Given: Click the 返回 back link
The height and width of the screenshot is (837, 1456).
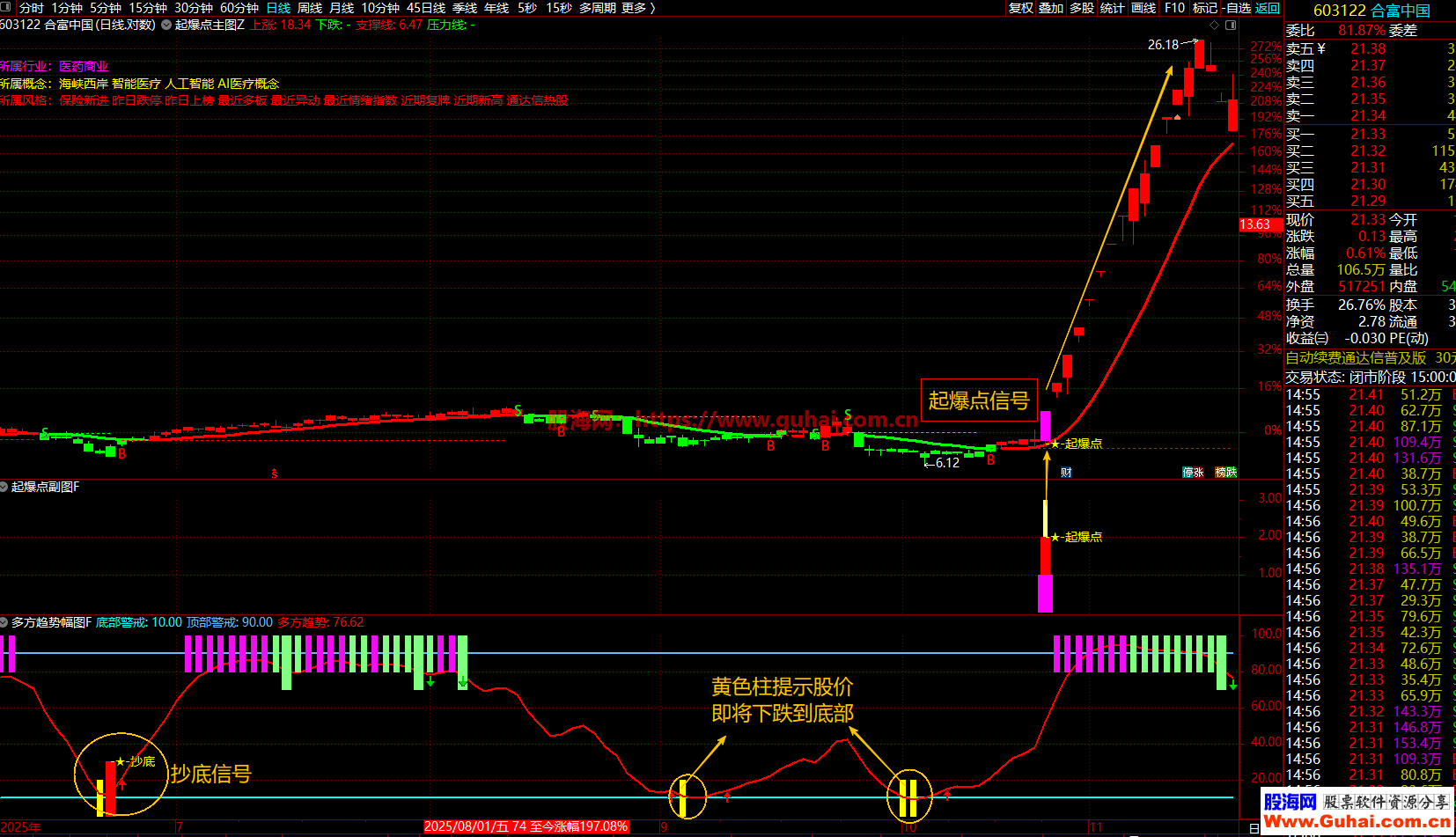Looking at the screenshot, I should click(1268, 8).
